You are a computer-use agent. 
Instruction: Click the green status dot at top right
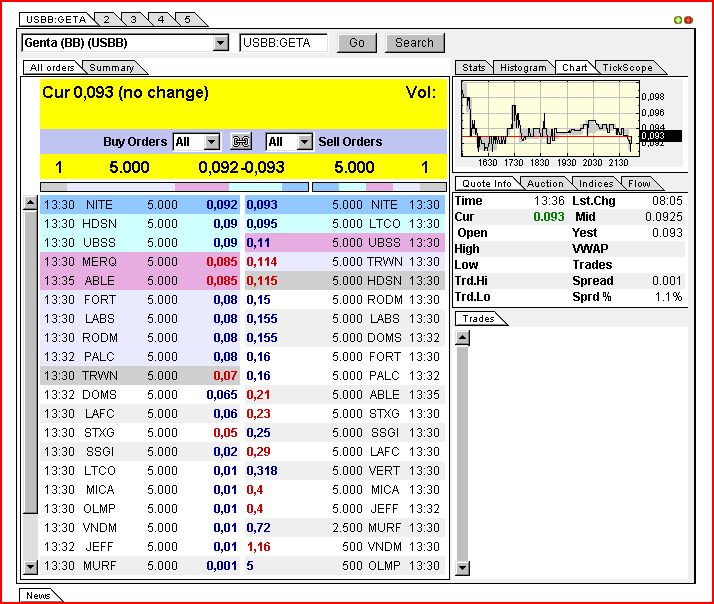tap(678, 20)
